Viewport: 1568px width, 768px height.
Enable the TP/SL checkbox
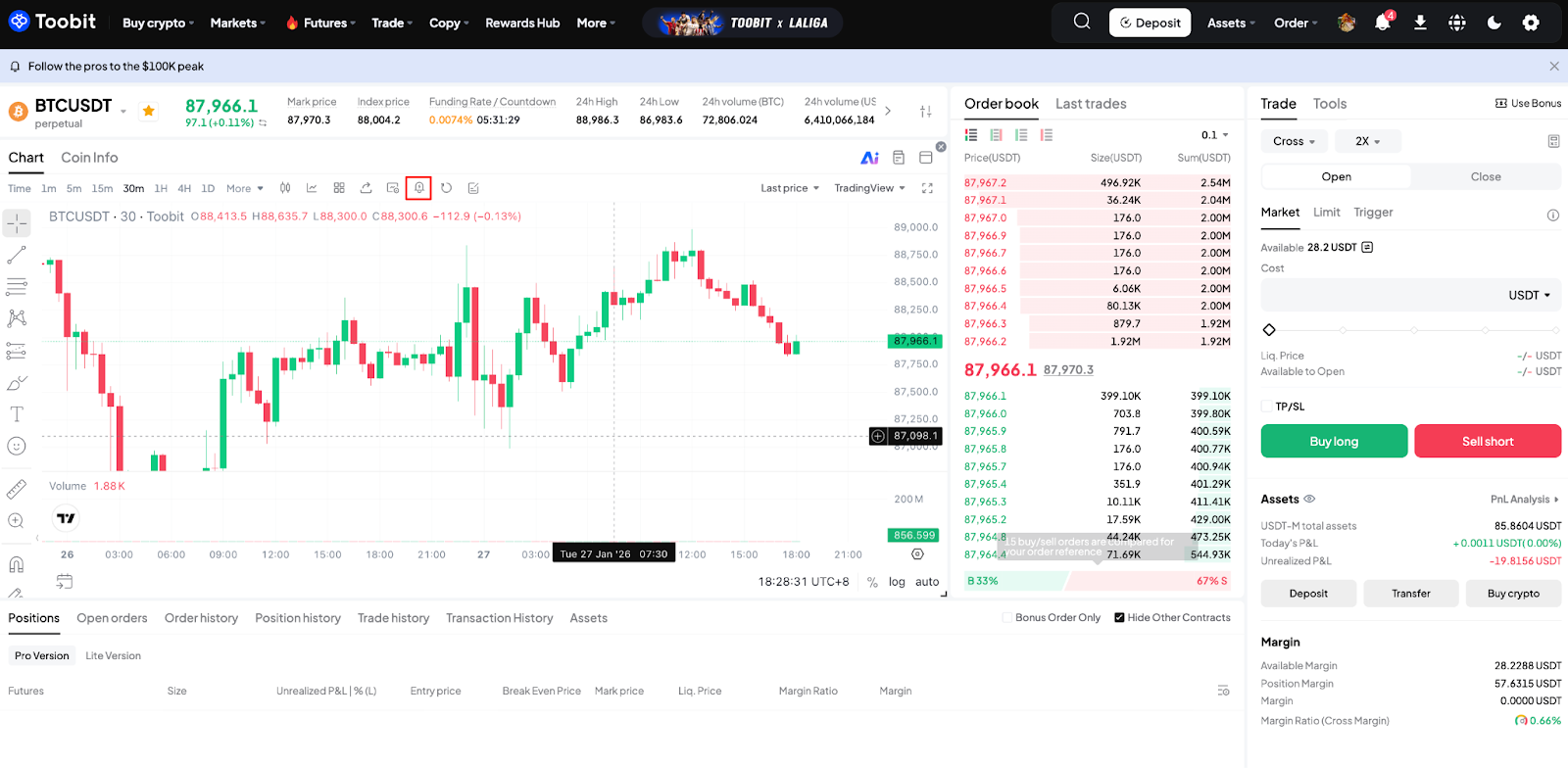click(1267, 407)
